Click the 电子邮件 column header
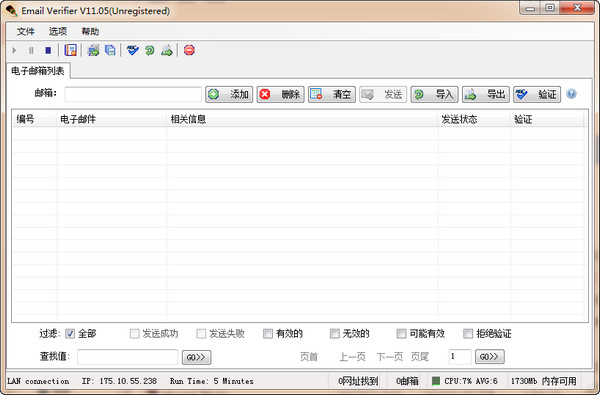The image size is (600, 395). tap(111, 119)
